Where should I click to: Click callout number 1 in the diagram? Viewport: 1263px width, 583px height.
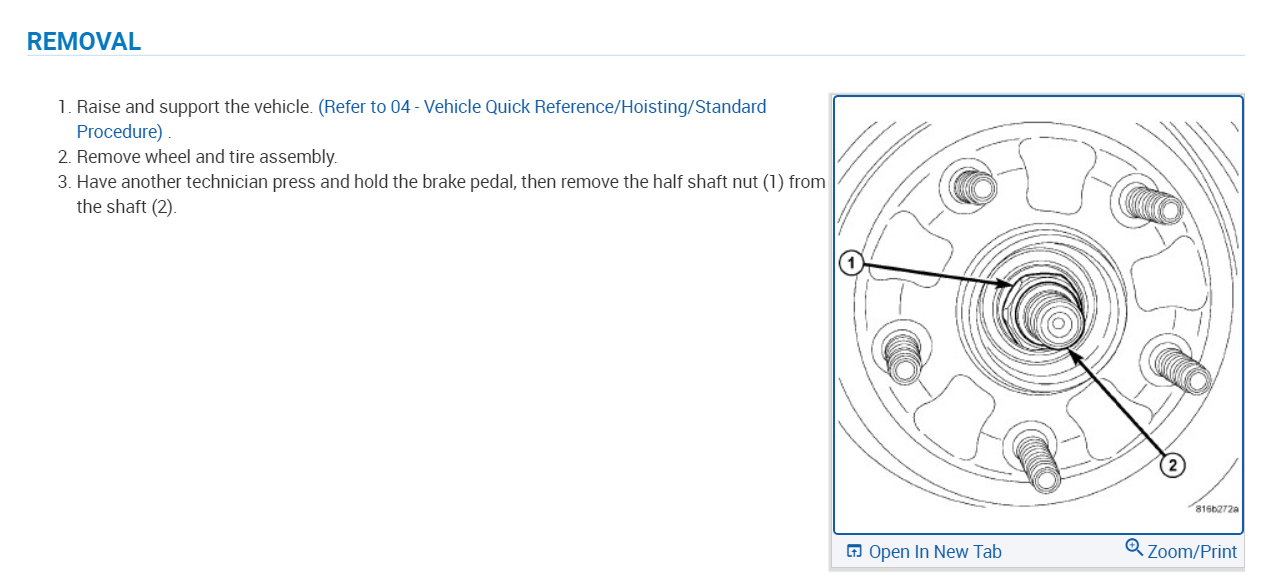tap(851, 262)
